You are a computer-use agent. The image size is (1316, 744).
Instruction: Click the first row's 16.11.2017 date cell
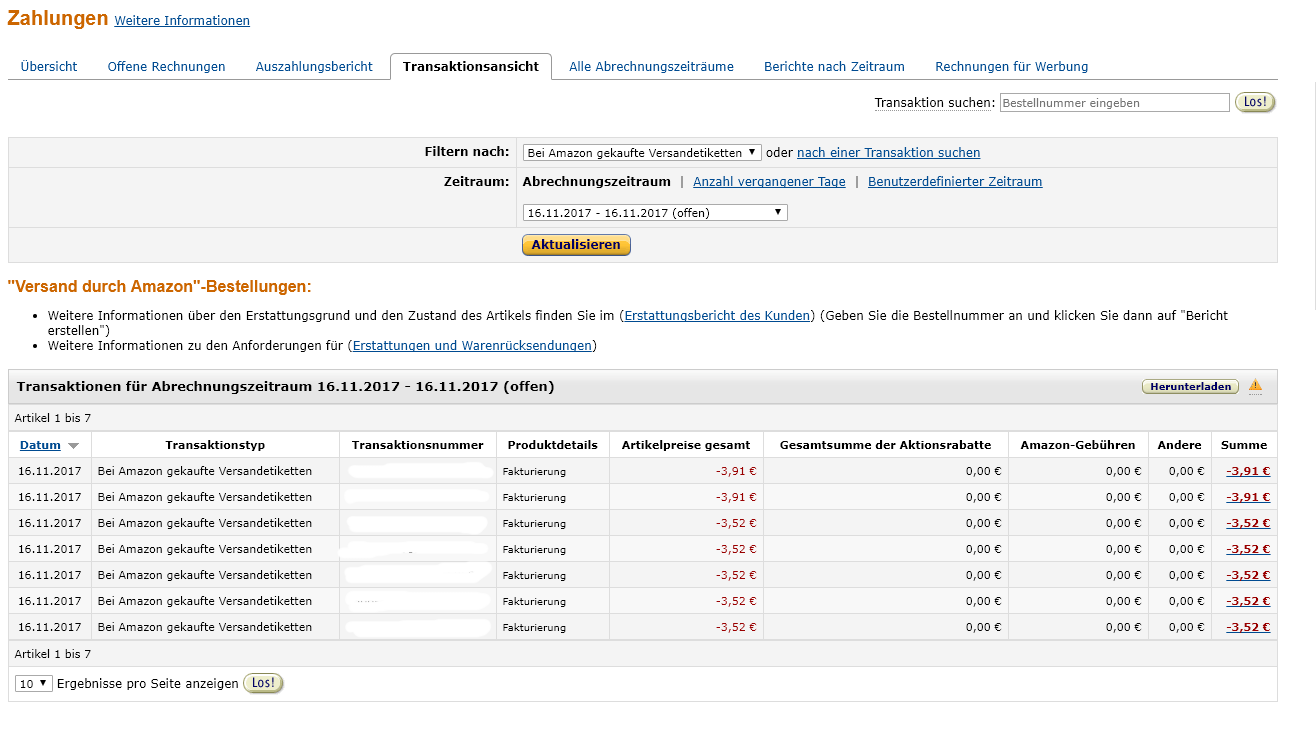coord(50,471)
